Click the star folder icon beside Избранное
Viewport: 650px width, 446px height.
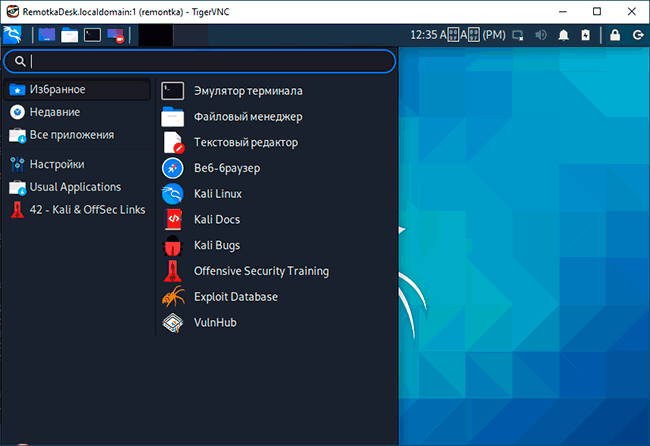pyautogui.click(x=17, y=90)
